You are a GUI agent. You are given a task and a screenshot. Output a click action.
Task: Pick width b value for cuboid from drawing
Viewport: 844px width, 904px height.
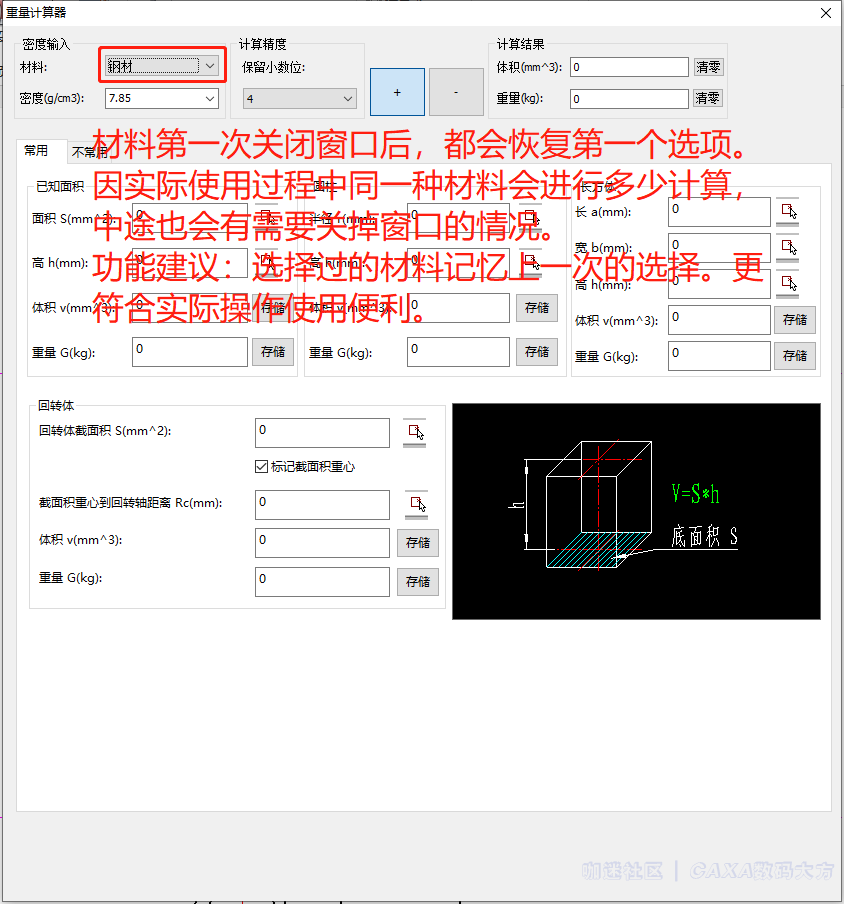click(788, 248)
